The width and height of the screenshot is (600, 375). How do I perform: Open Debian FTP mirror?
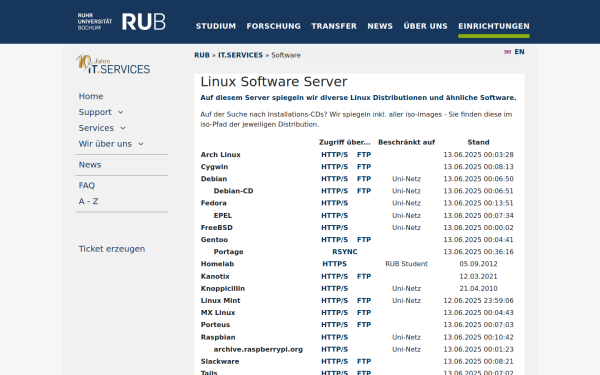coord(364,179)
